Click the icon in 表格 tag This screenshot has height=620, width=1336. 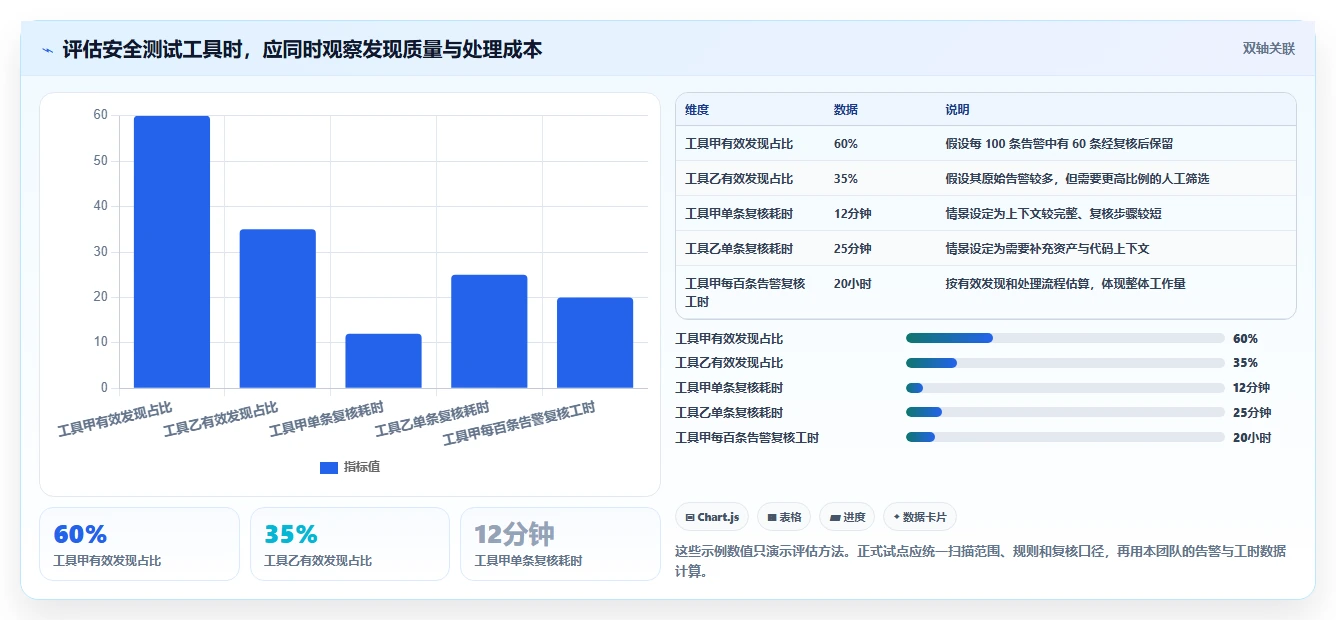(x=772, y=517)
